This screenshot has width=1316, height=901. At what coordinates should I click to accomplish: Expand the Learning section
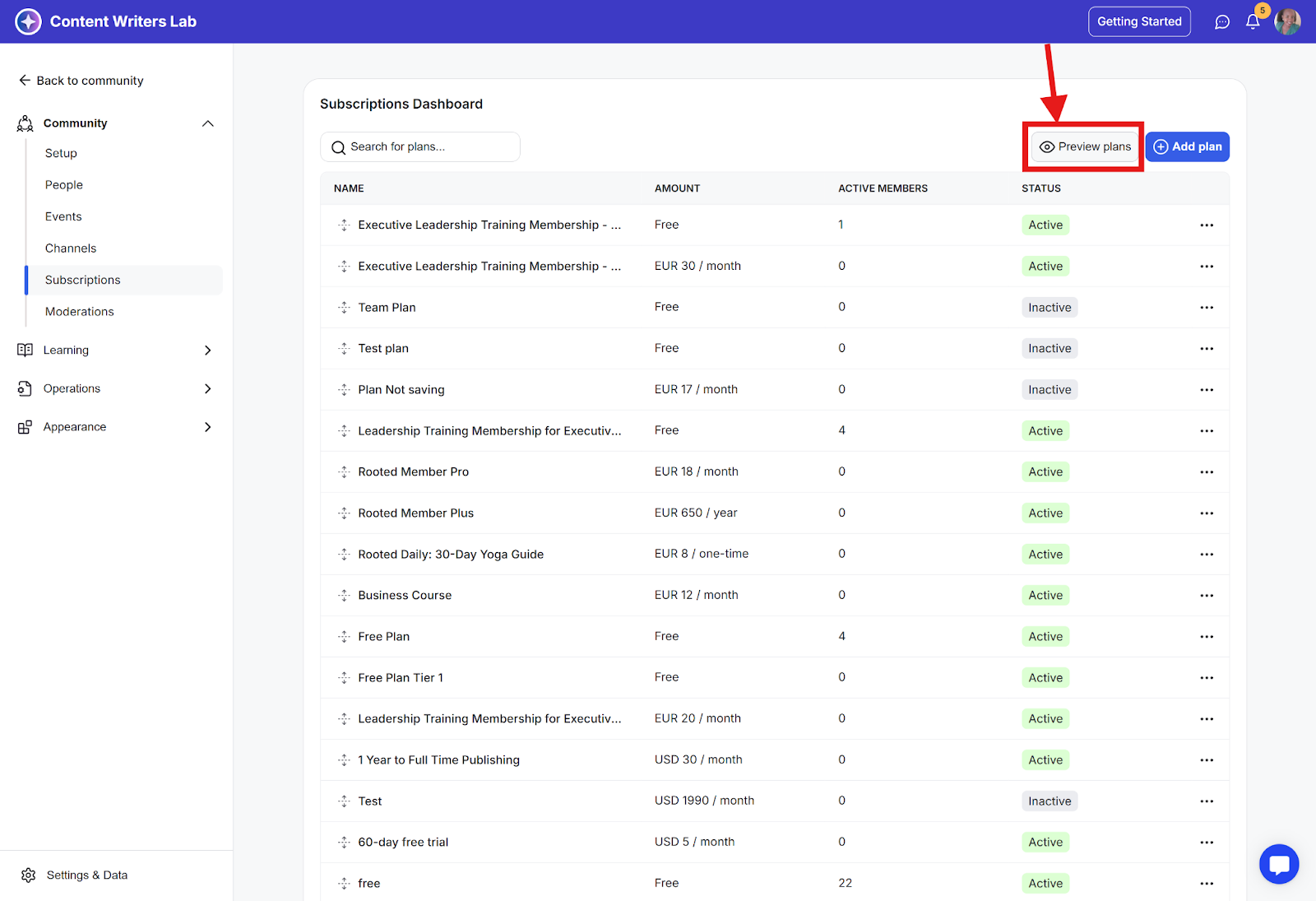(x=208, y=351)
